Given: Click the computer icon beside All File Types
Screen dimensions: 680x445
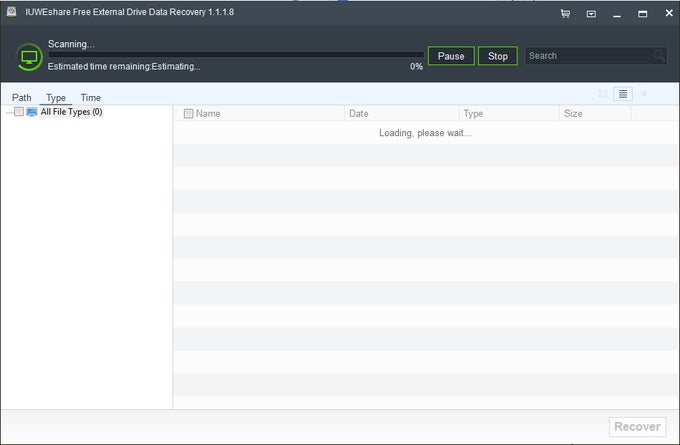Looking at the screenshot, I should pyautogui.click(x=32, y=112).
